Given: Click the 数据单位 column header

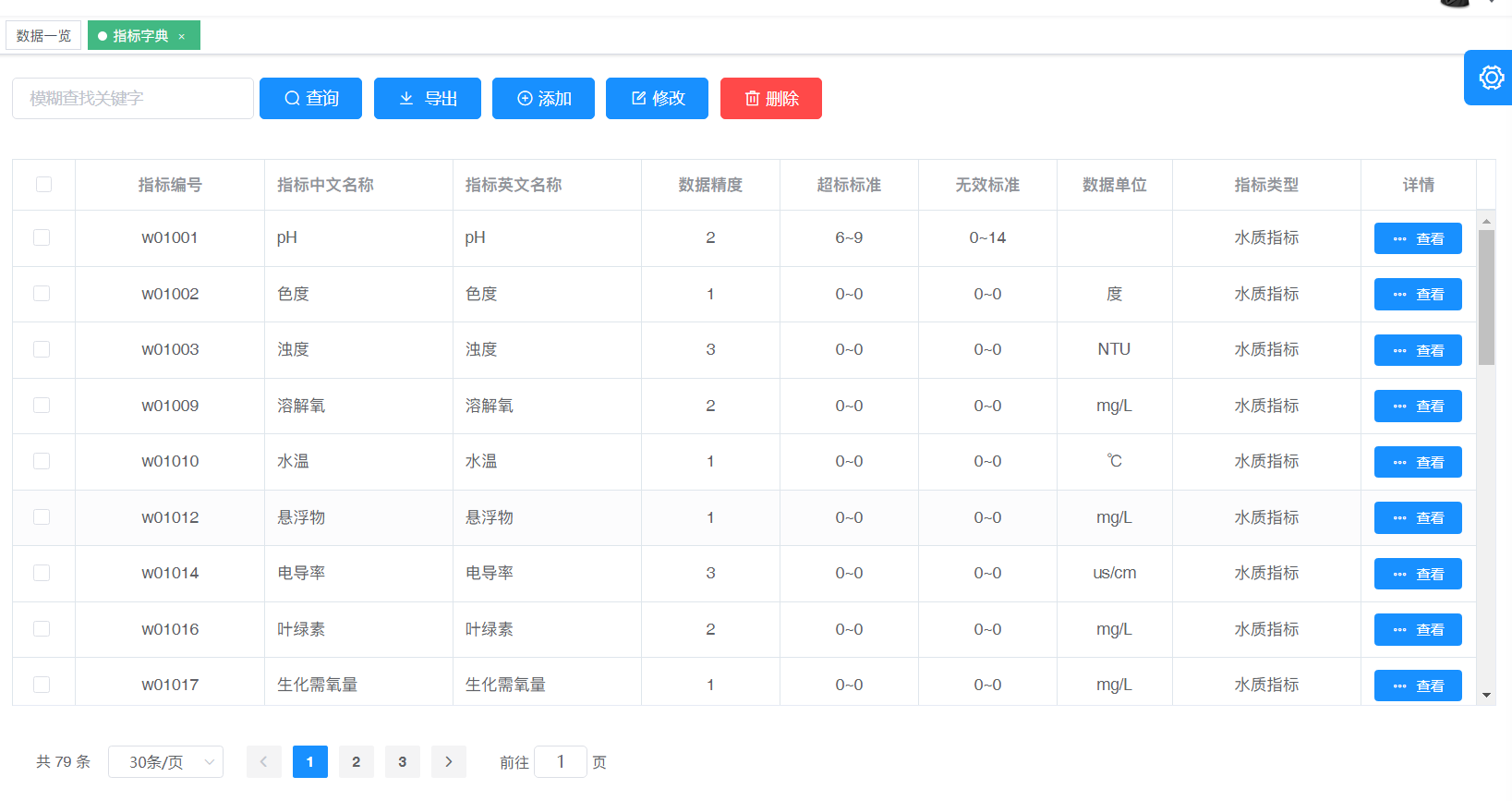Looking at the screenshot, I should (x=1115, y=185).
